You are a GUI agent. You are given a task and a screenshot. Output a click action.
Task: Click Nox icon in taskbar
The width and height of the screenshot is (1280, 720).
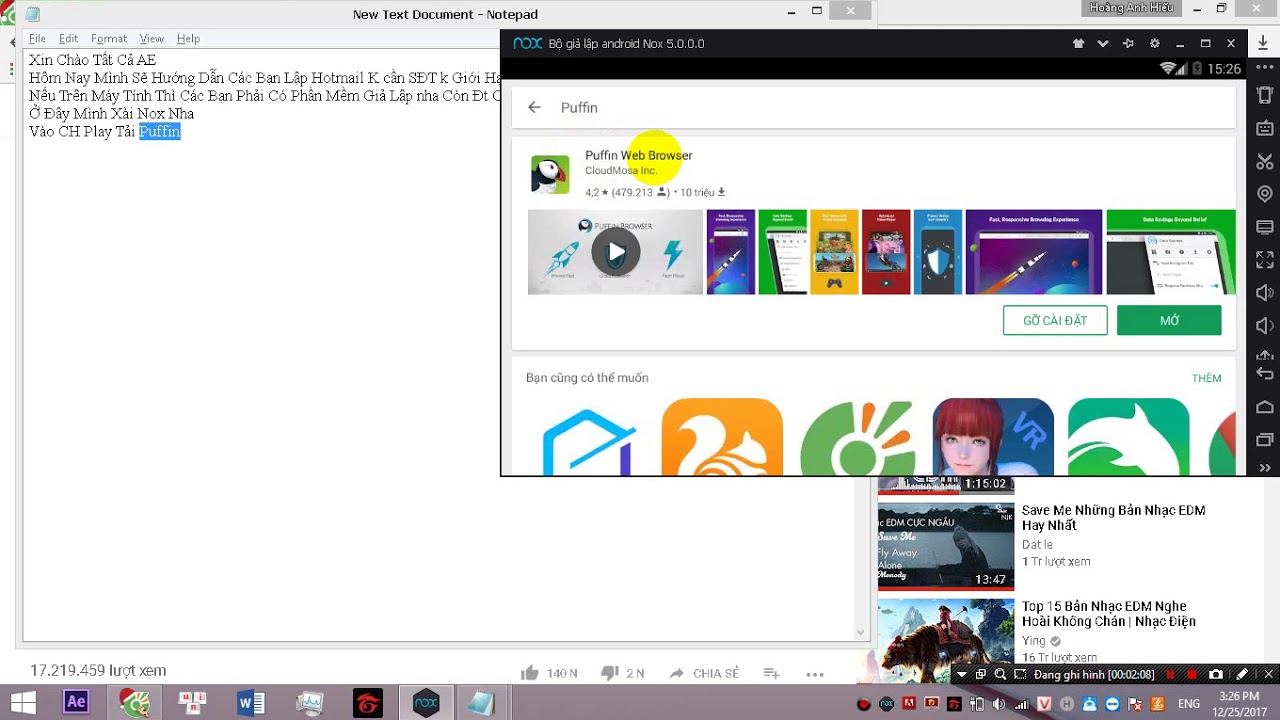(x=426, y=703)
